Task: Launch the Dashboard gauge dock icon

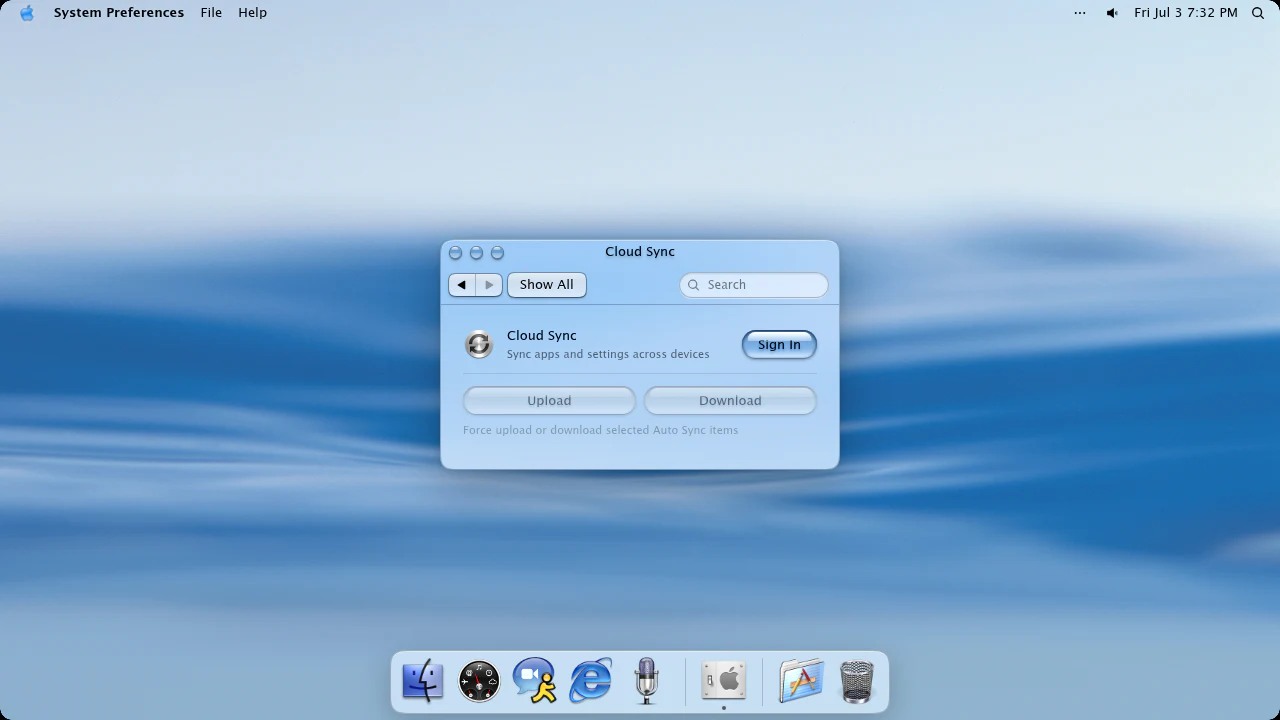Action: pyautogui.click(x=479, y=681)
